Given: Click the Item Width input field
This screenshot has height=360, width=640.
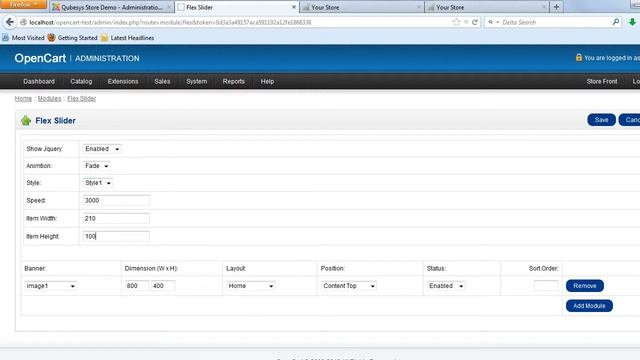Looking at the screenshot, I should [116, 218].
